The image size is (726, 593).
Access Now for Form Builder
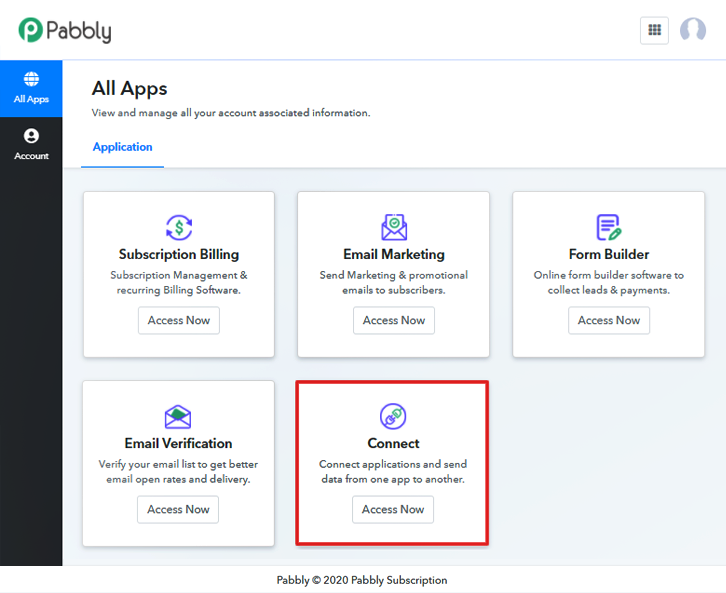[609, 320]
